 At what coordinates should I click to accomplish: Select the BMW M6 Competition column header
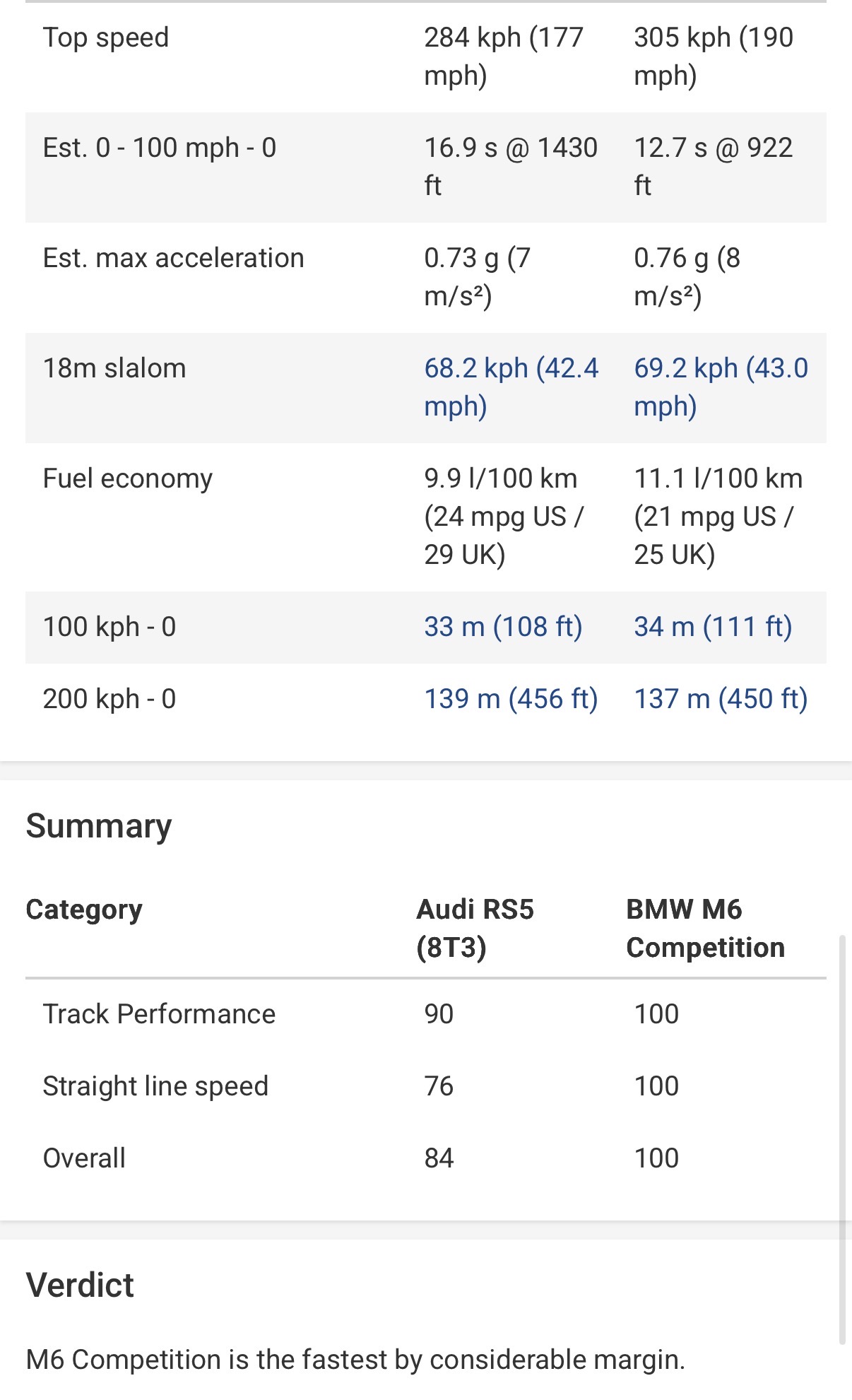click(x=705, y=929)
